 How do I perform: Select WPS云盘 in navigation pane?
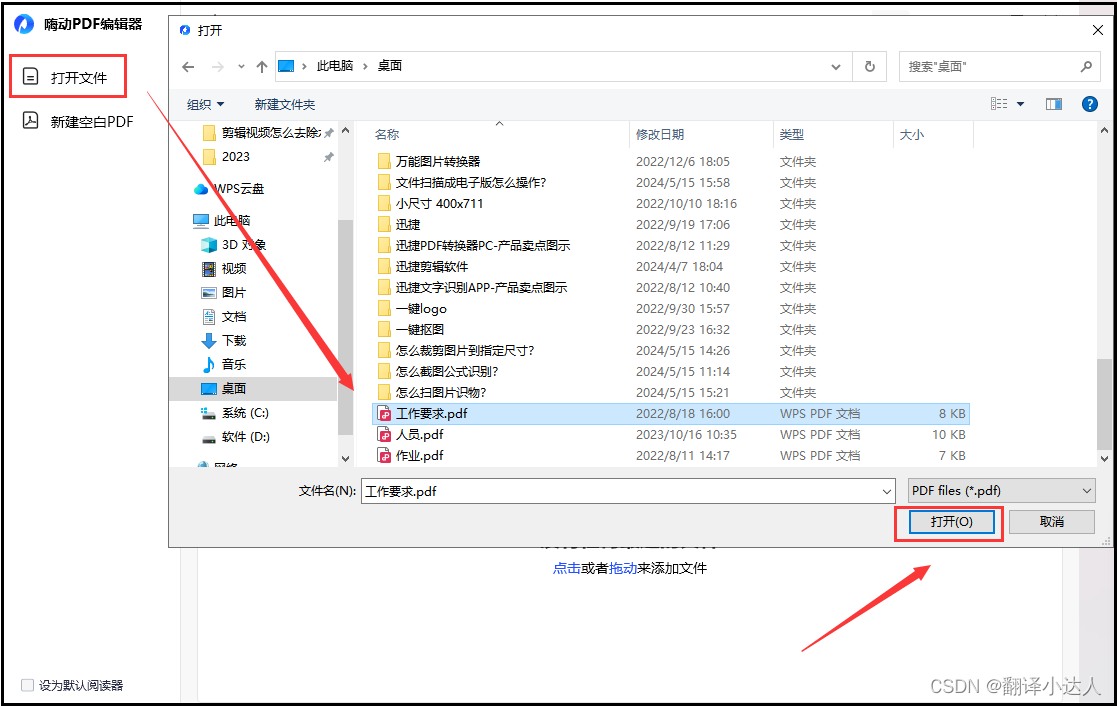(229, 189)
